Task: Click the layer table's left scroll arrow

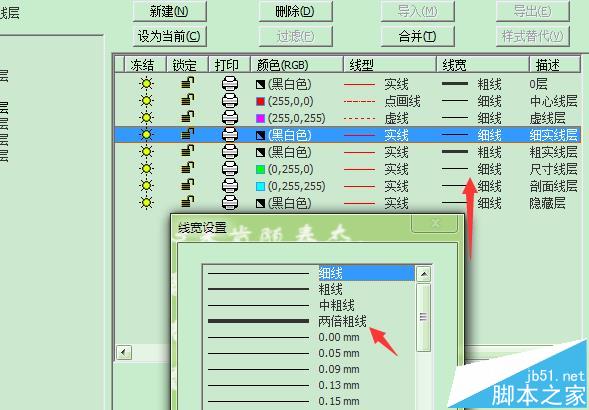Action: [124, 353]
